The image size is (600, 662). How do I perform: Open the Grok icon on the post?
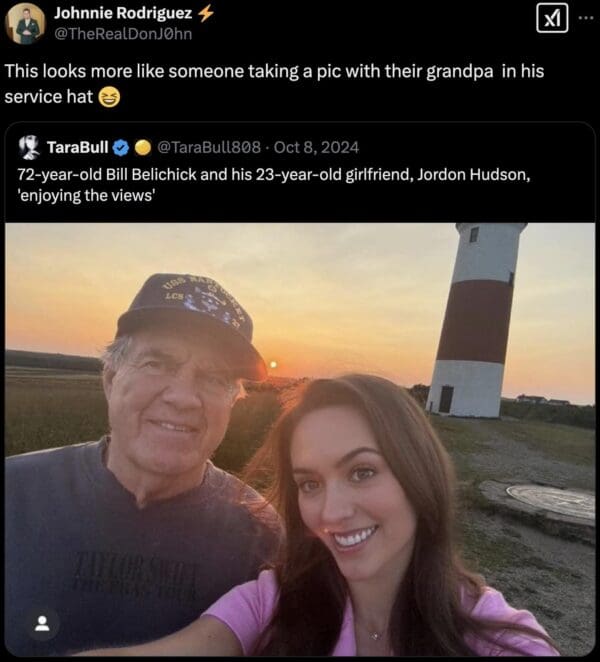[552, 18]
